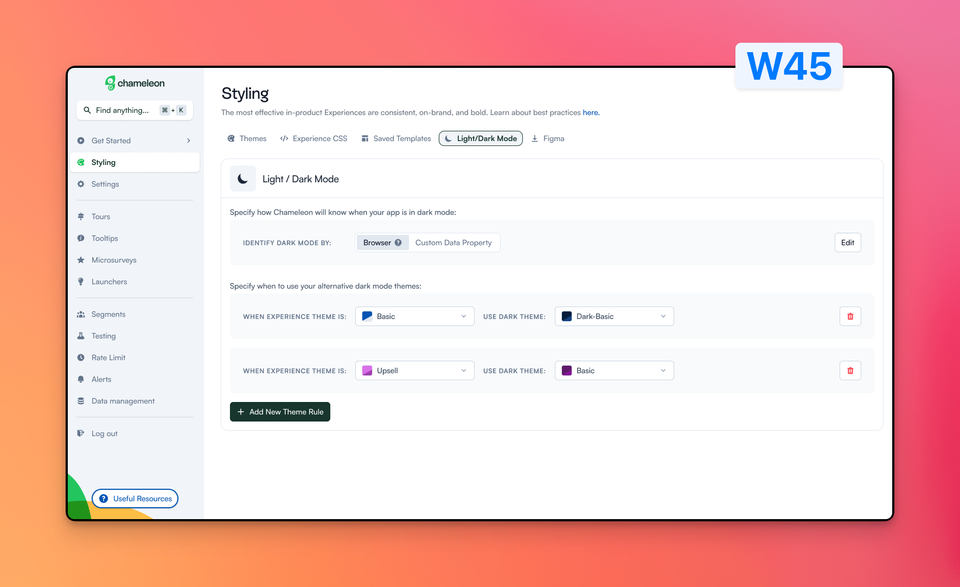Click the Alerts bell icon
Viewport: 960px width, 587px height.
pyautogui.click(x=81, y=379)
